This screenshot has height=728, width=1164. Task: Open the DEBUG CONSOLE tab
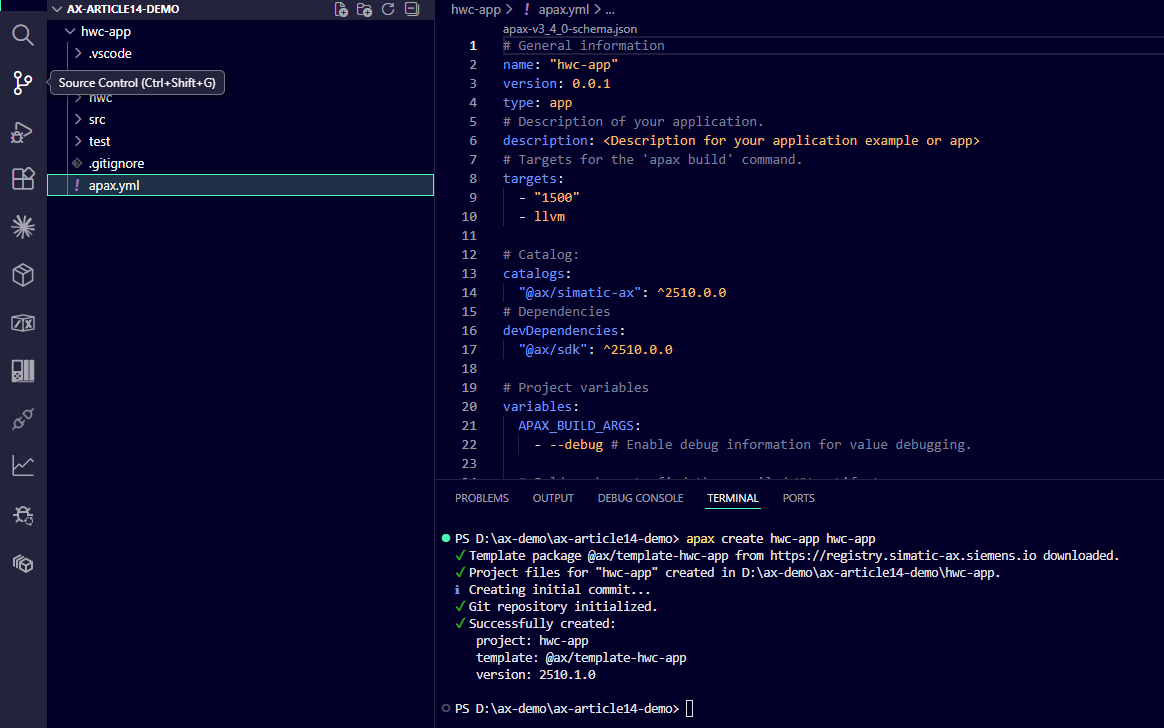click(641, 498)
